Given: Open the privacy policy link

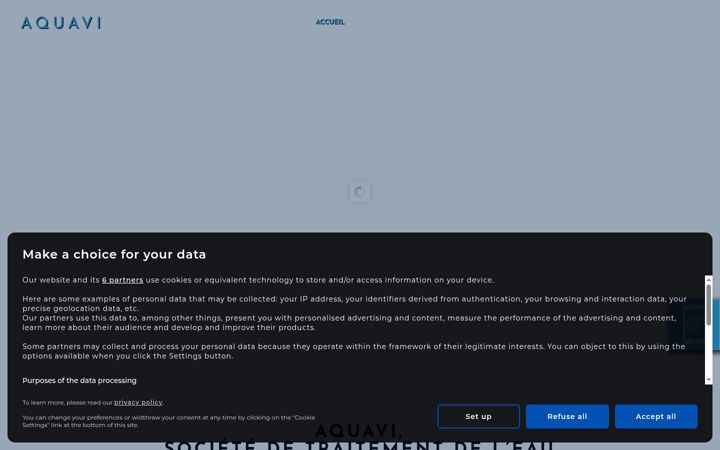Looking at the screenshot, I should pos(138,403).
